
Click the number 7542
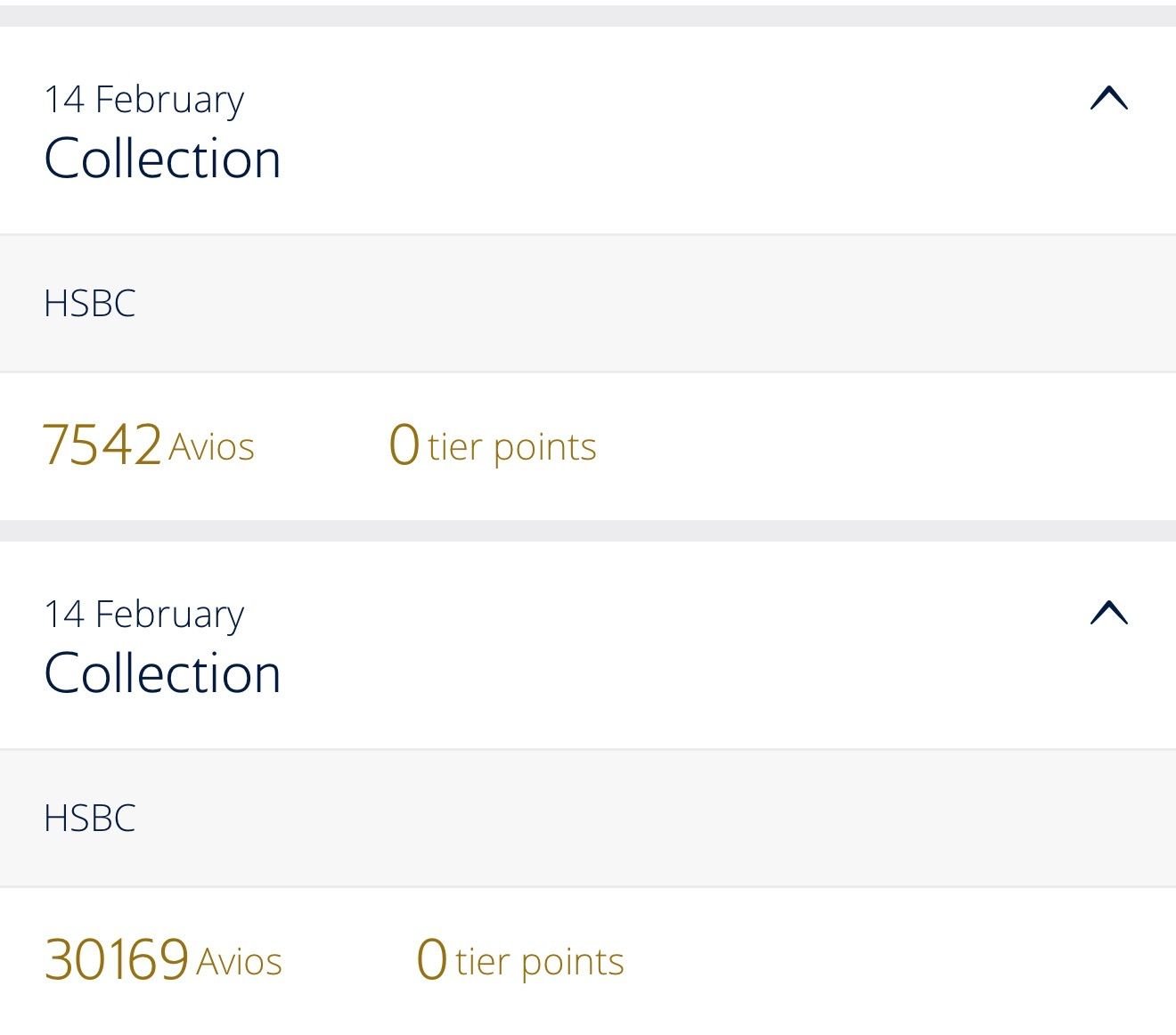tap(102, 444)
